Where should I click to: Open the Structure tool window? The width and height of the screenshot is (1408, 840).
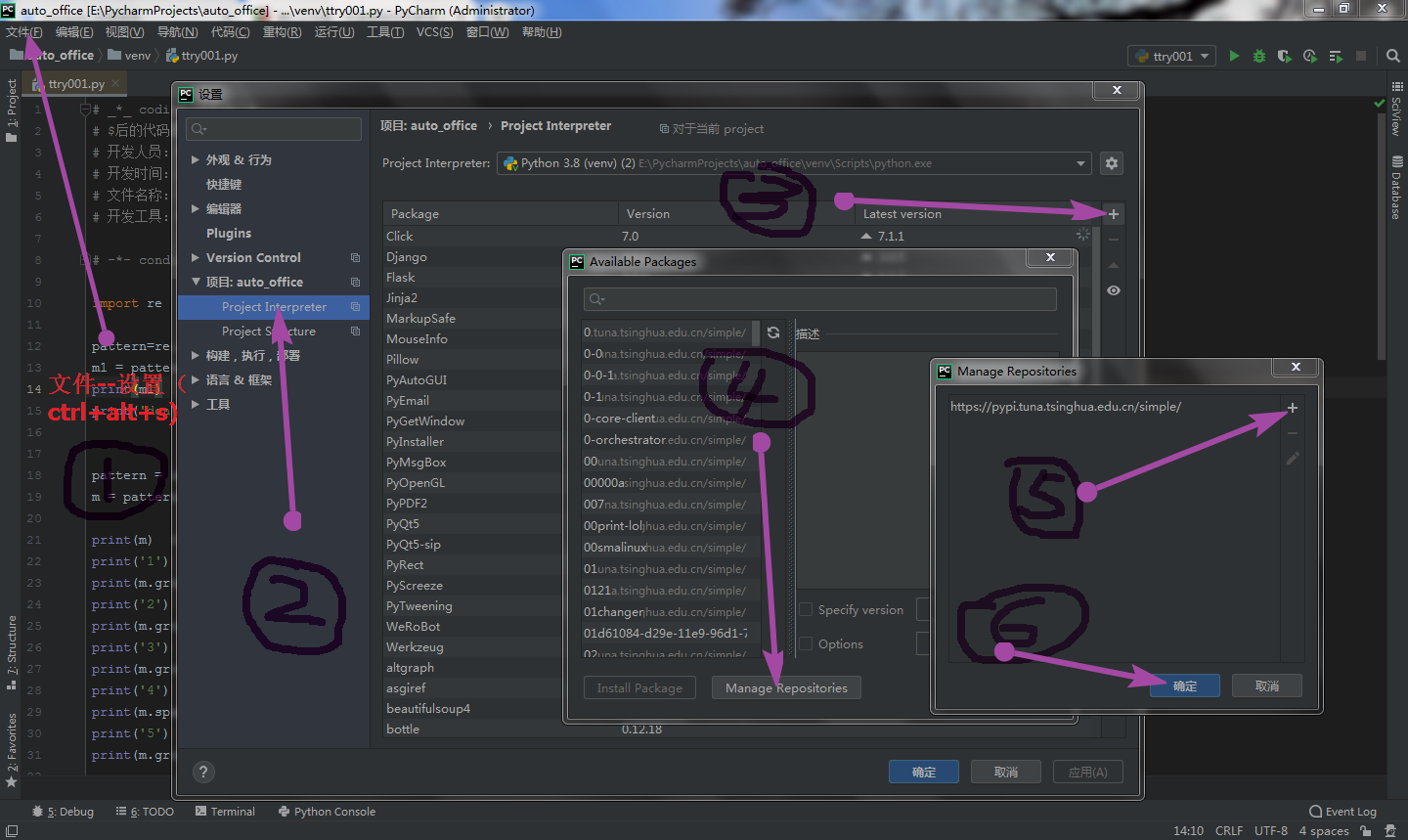click(x=12, y=652)
